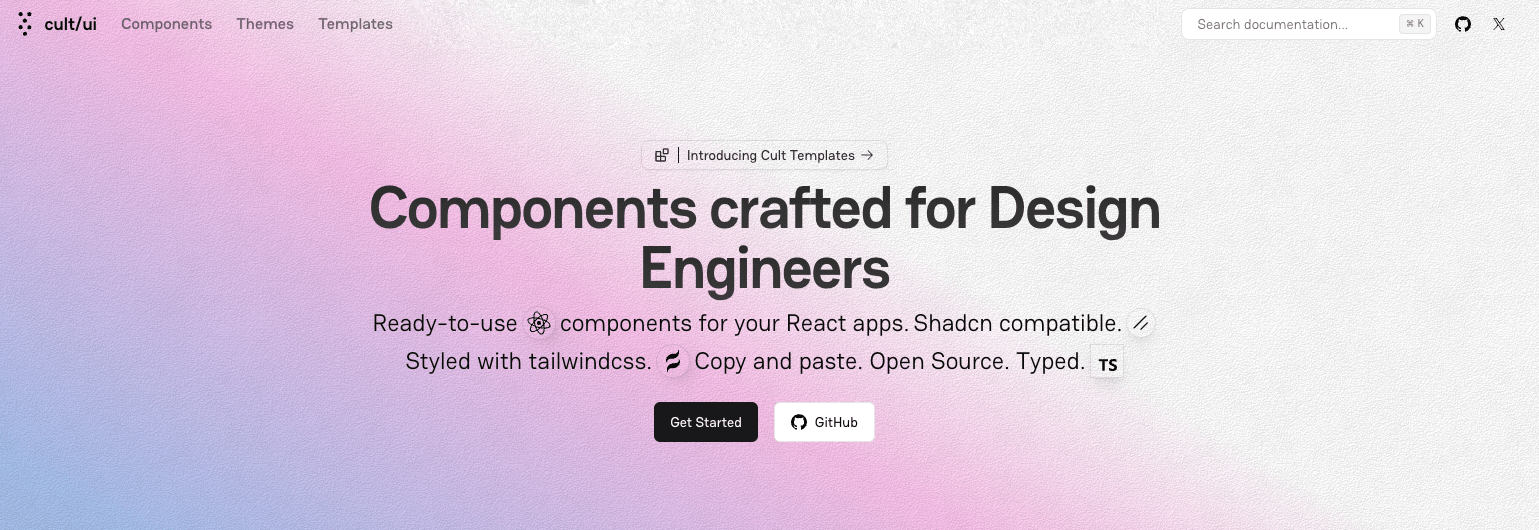Open Introducing Cult Templates announcement
Screen dimensions: 1539x530
770,155
